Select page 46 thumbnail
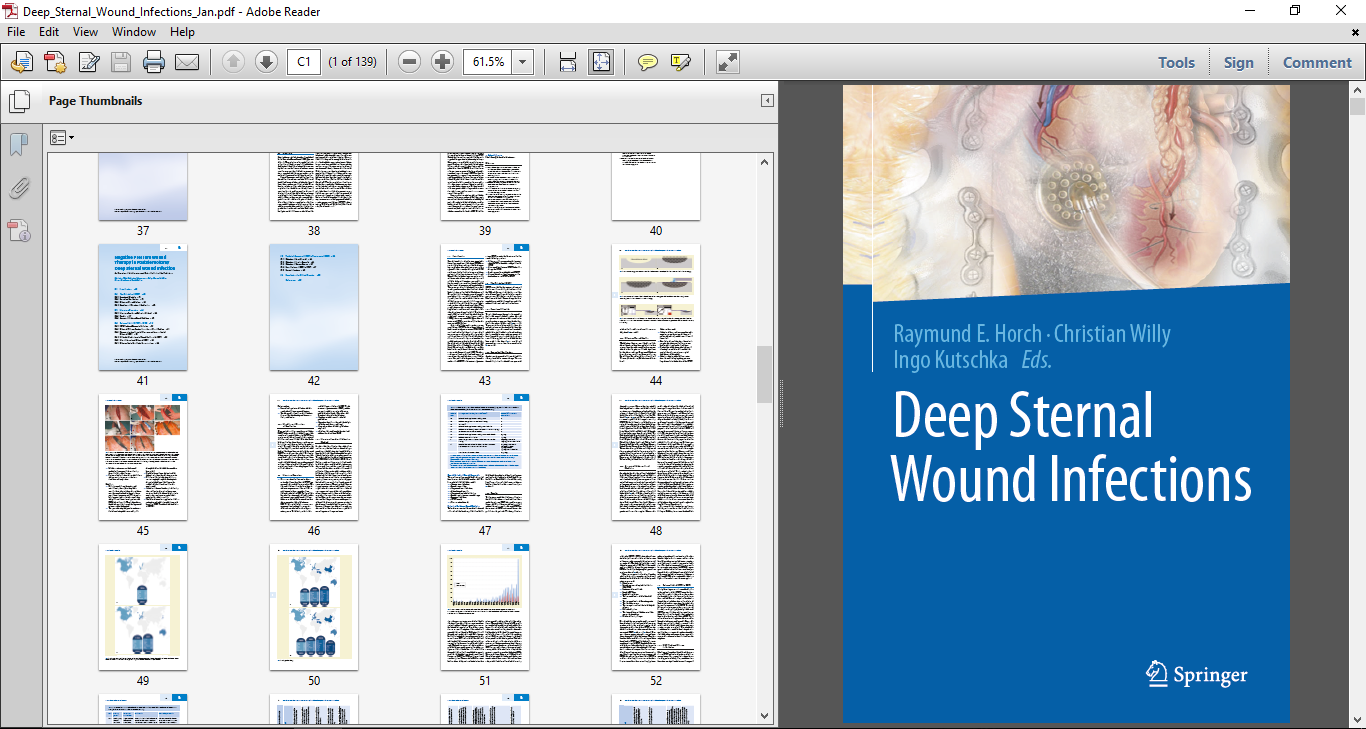Viewport: 1366px width, 729px height. point(314,457)
